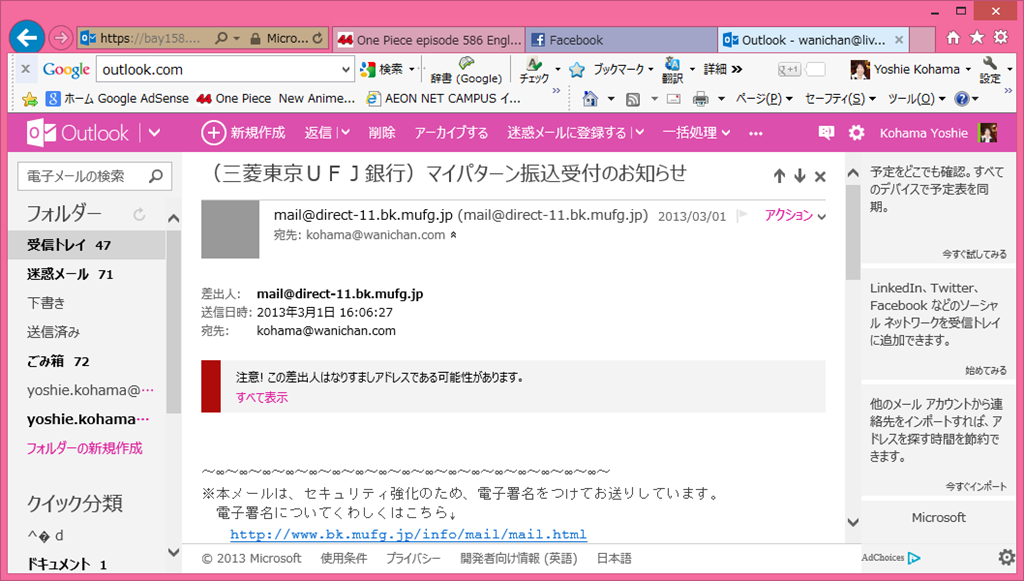Switch to the Facebook browser tab
Image resolution: width=1024 pixels, height=581 pixels.
point(621,40)
